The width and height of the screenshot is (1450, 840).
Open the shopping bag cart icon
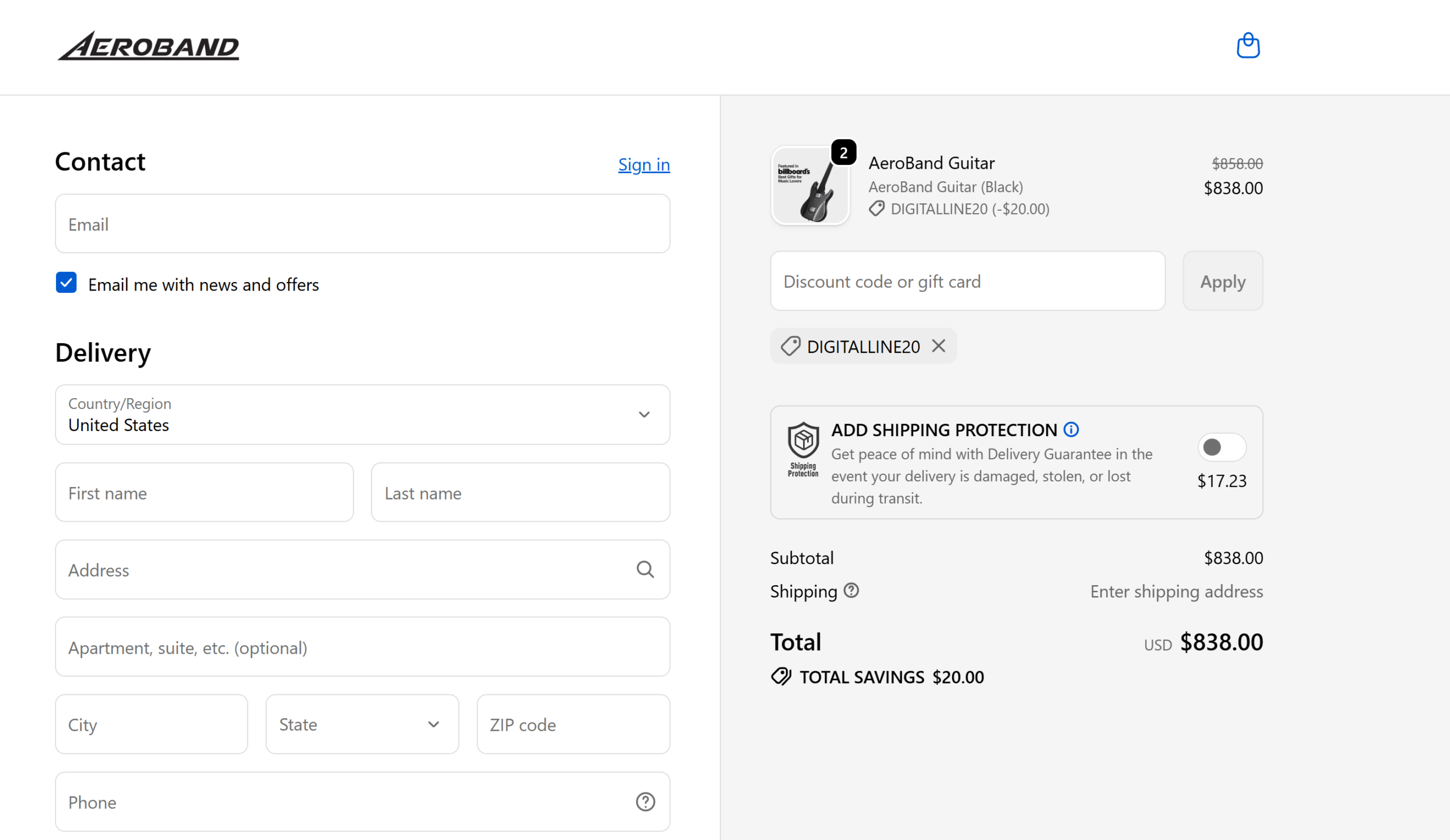pos(1248,45)
